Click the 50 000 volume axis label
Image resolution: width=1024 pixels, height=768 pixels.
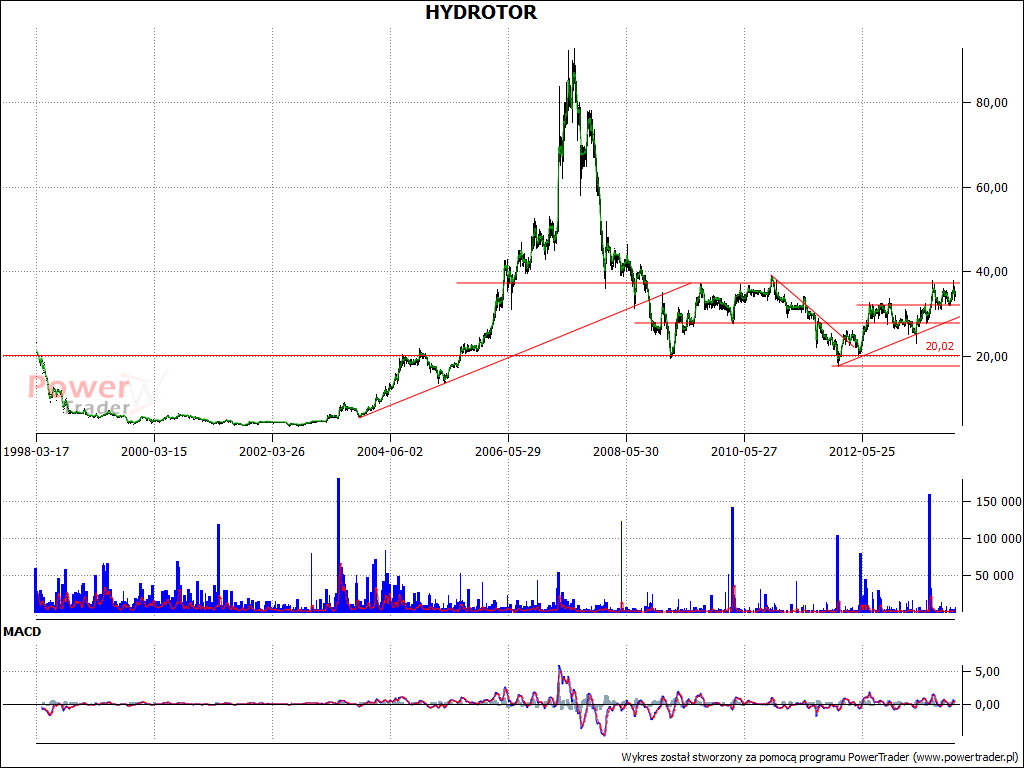coord(995,576)
